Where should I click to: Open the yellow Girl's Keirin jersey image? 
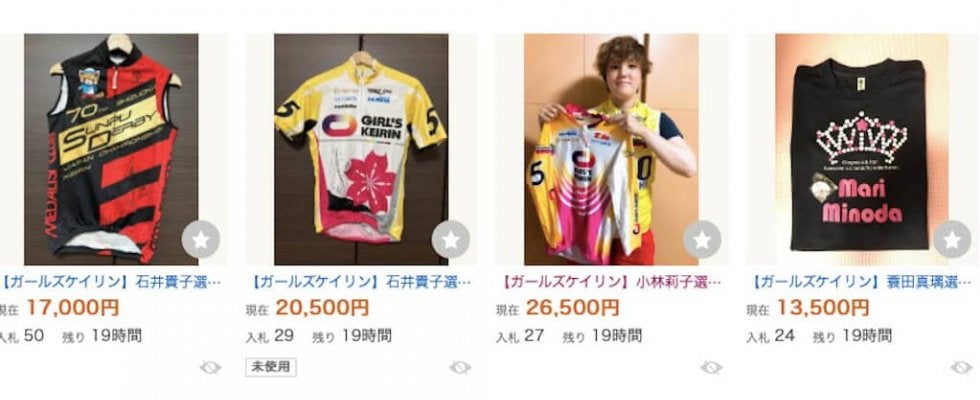point(361,149)
